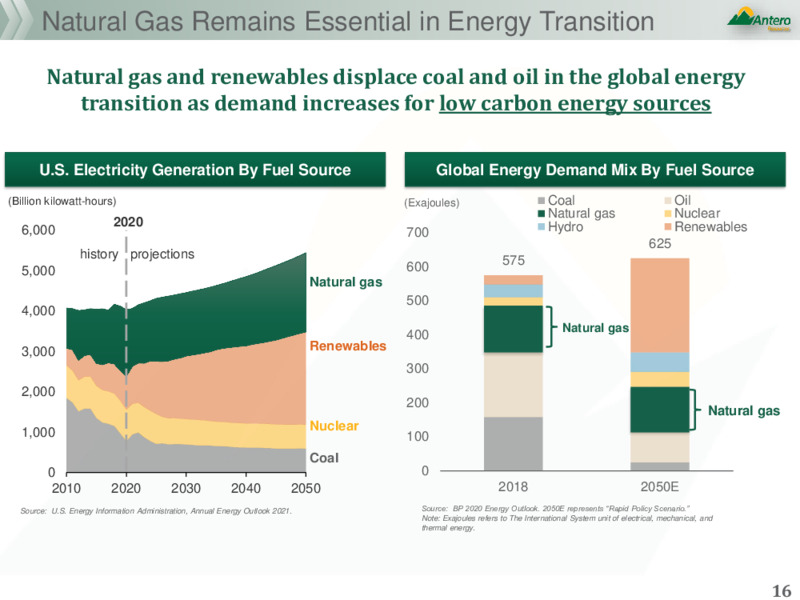Click the 'Global Energy Demand Mix By Fuel Source' header

(595, 169)
